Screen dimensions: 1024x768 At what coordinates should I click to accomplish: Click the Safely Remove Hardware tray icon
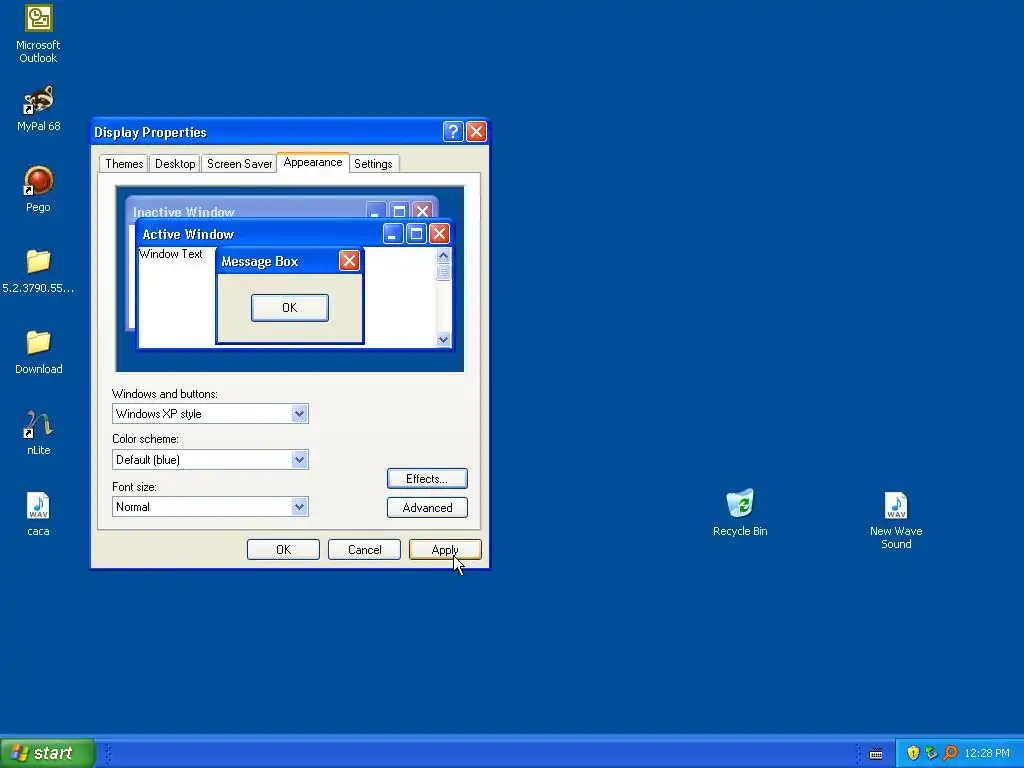pos(931,753)
